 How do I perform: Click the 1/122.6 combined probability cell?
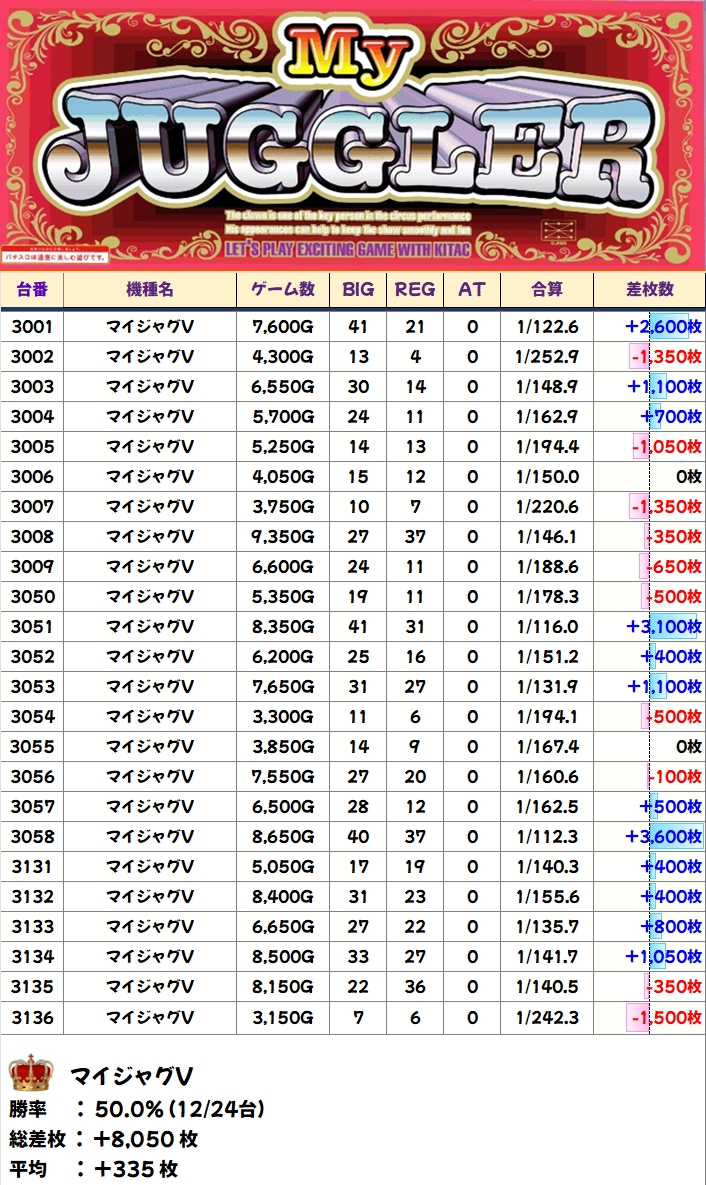pos(547,326)
